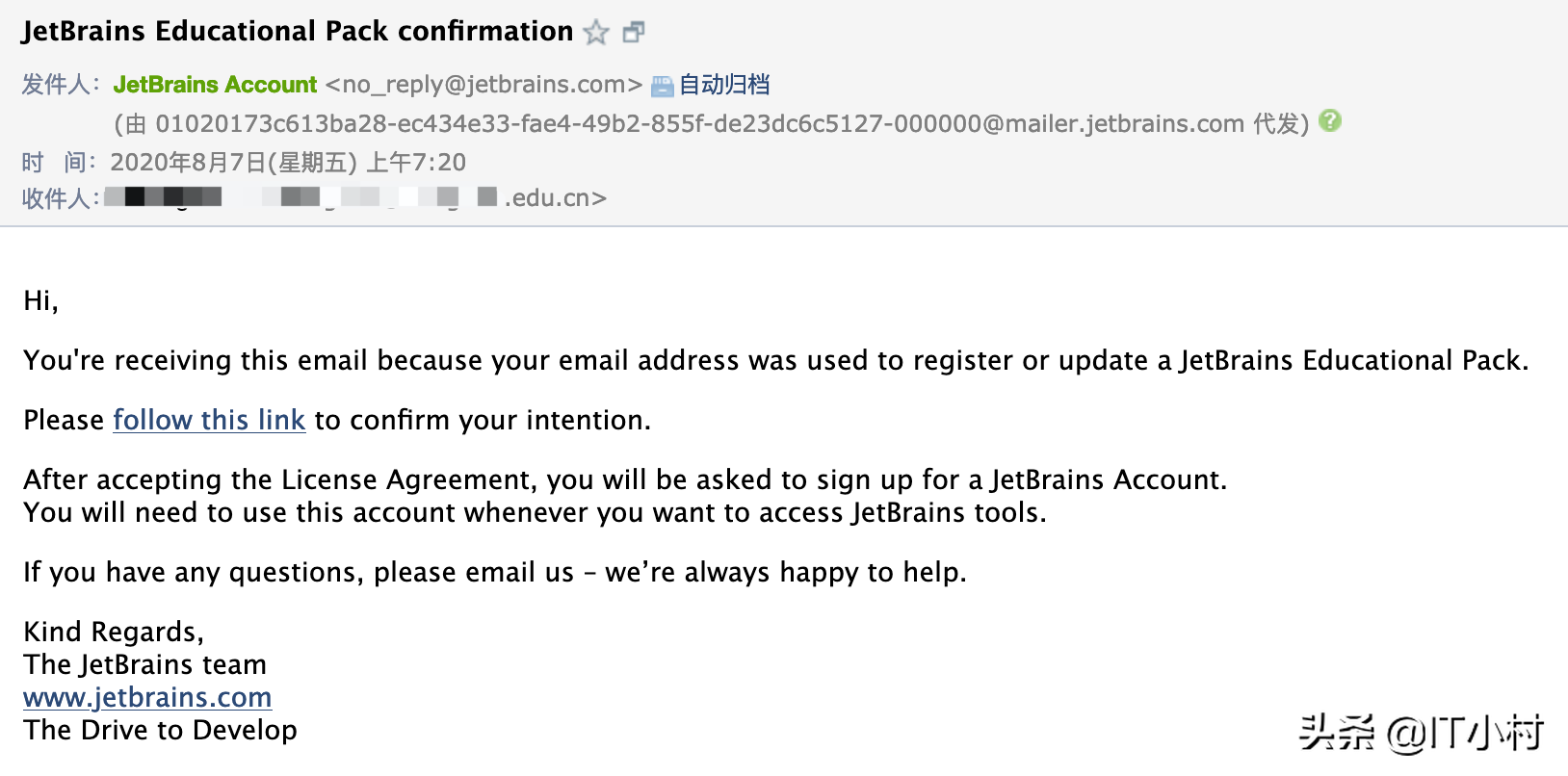Screen dimensions: 1568x776
Task: Click the 头条 @IT小村 watermark
Action: pyautogui.click(x=1421, y=733)
